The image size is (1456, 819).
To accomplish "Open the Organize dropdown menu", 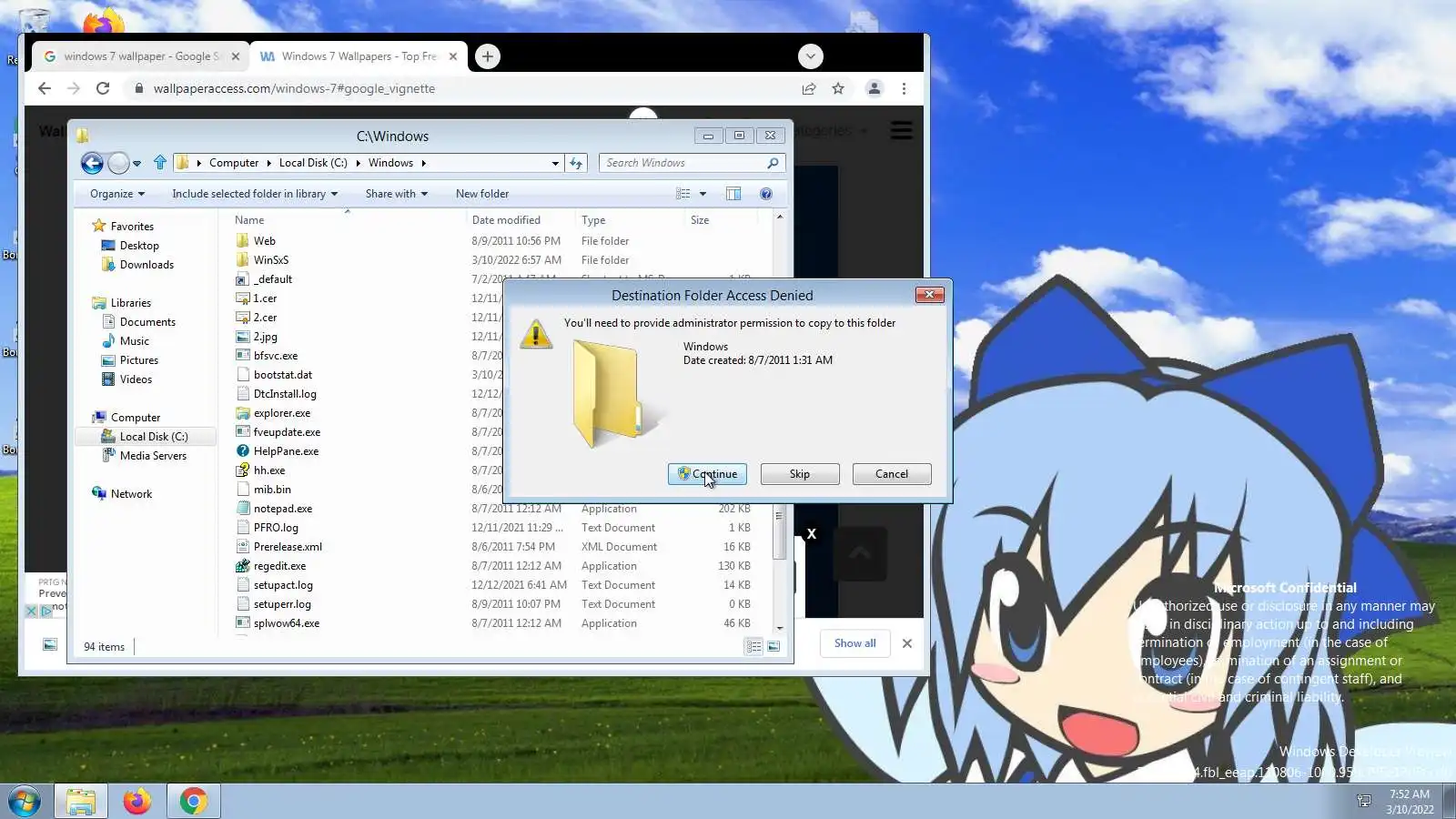I will pos(117,194).
